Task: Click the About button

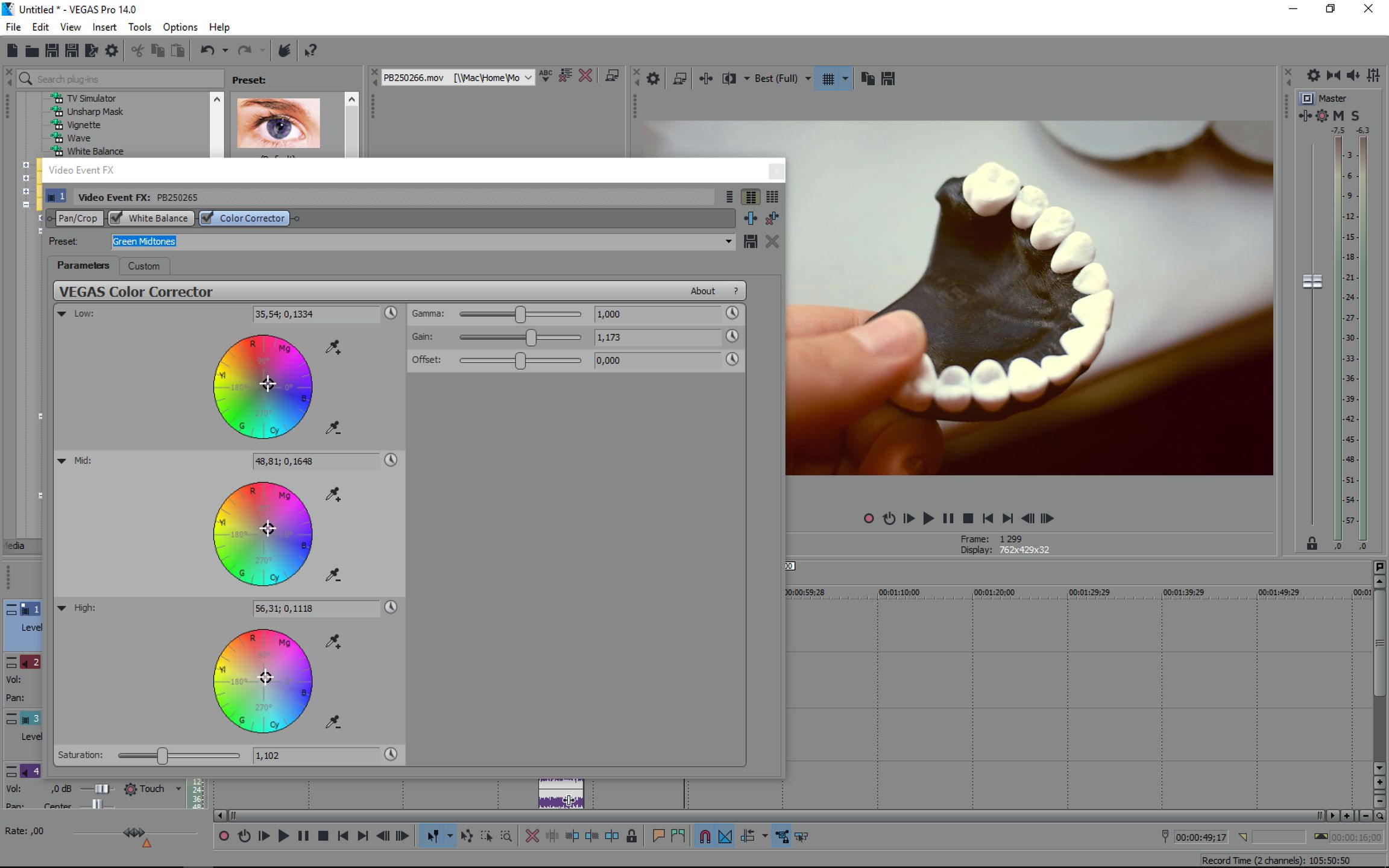Action: (x=702, y=291)
